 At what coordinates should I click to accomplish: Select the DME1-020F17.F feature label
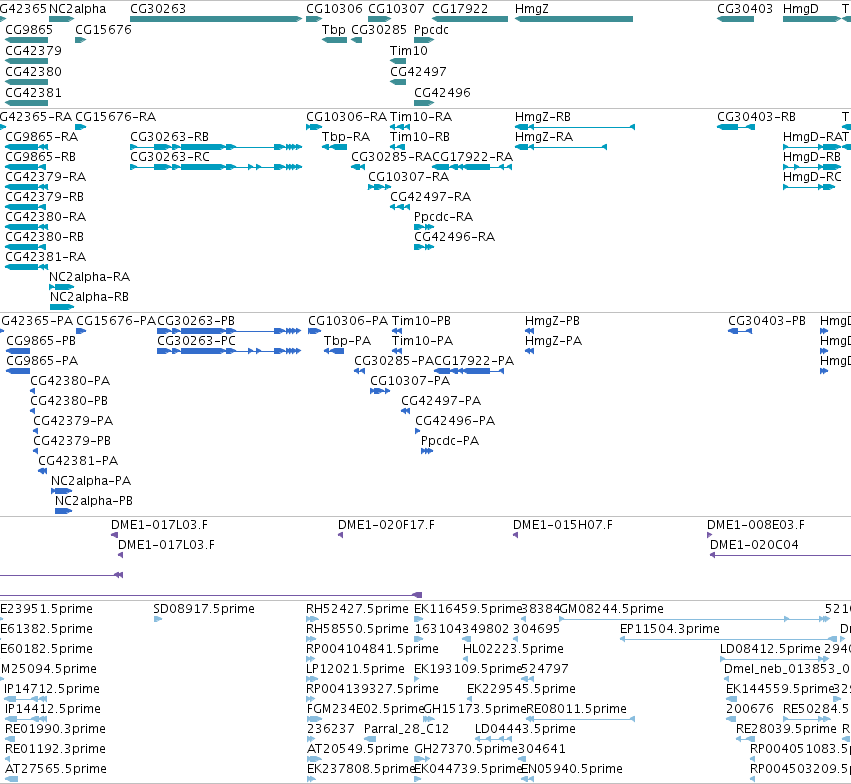coord(386,525)
